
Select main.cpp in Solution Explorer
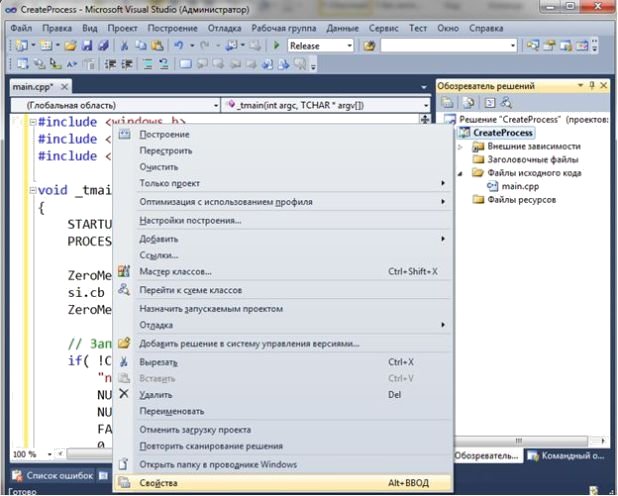click(x=520, y=186)
